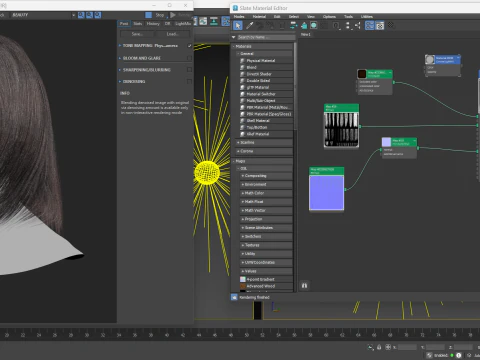480x360 pixels.
Task: Expand the Textures category
Action: click(x=266, y=245)
